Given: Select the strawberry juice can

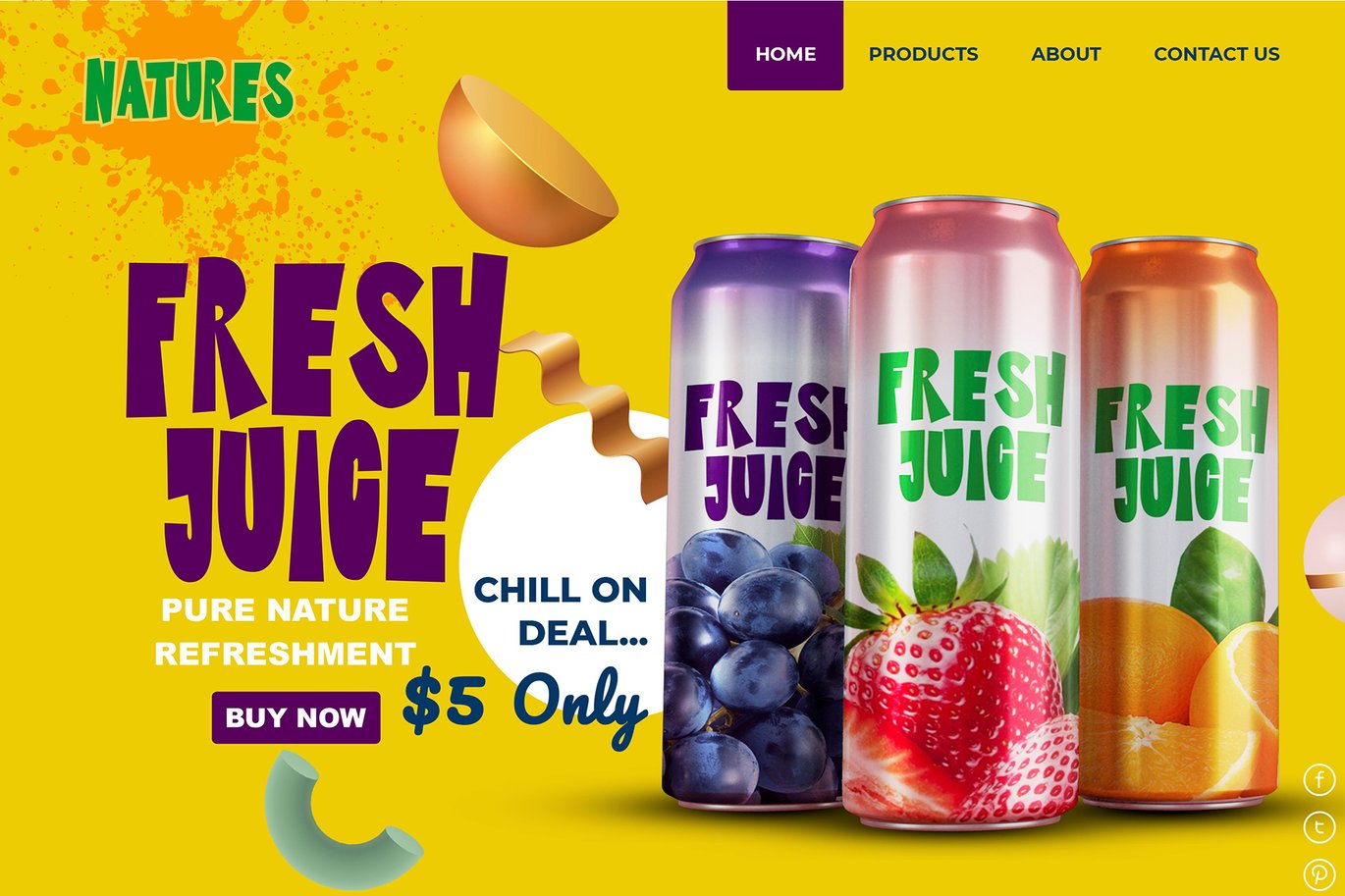Looking at the screenshot, I should (964, 512).
